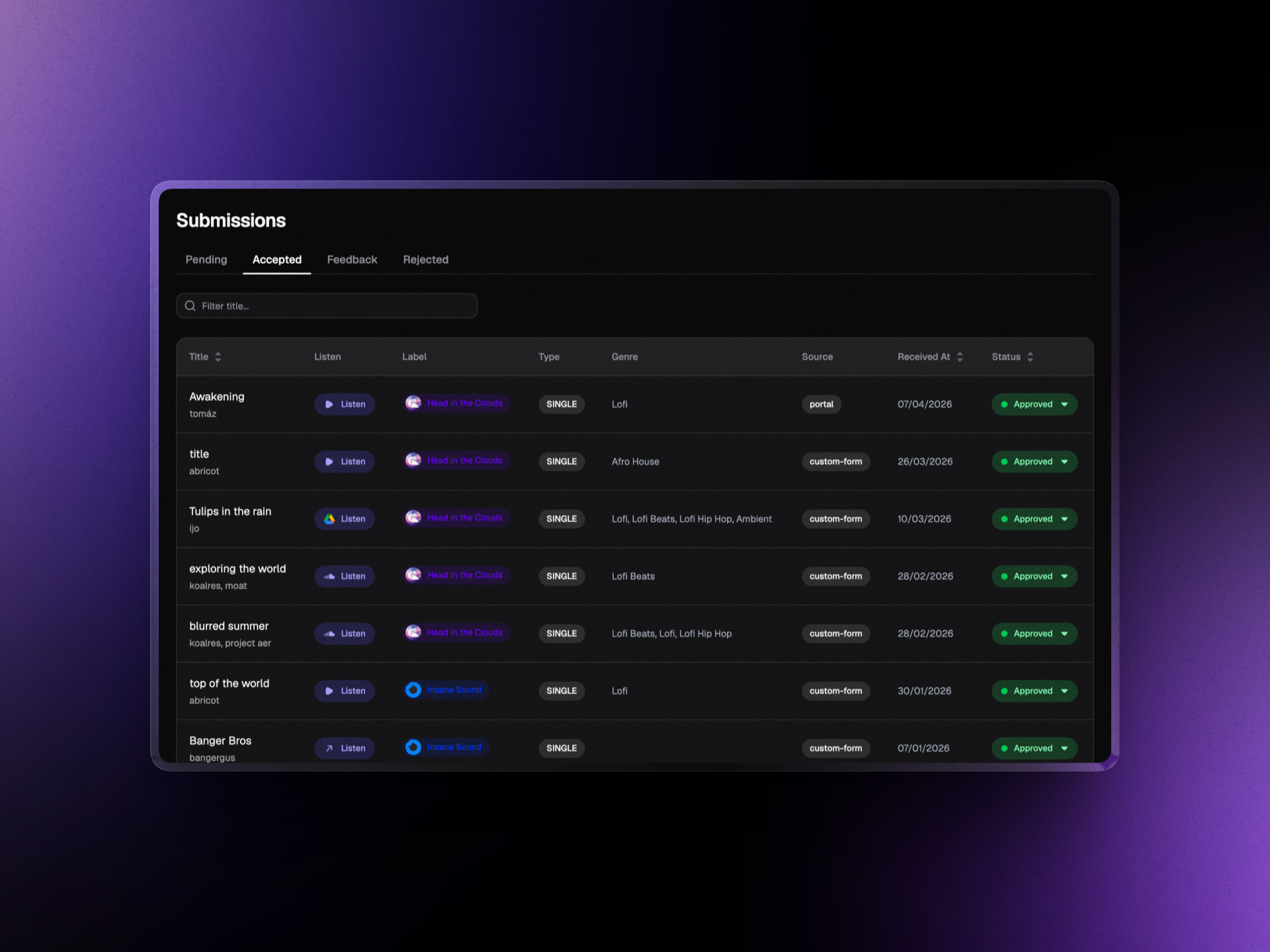Viewport: 1270px width, 952px height.
Task: Open the external link arrow icon for Banger Bros
Action: 329,748
